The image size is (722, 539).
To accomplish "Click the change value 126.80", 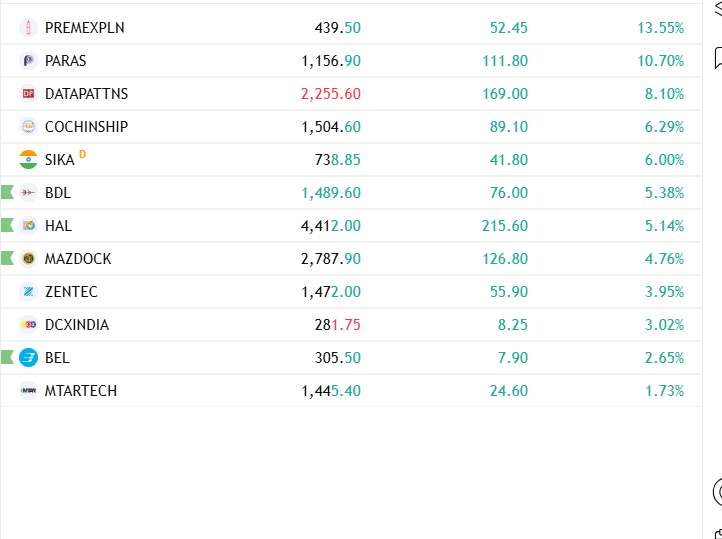I will [505, 259].
